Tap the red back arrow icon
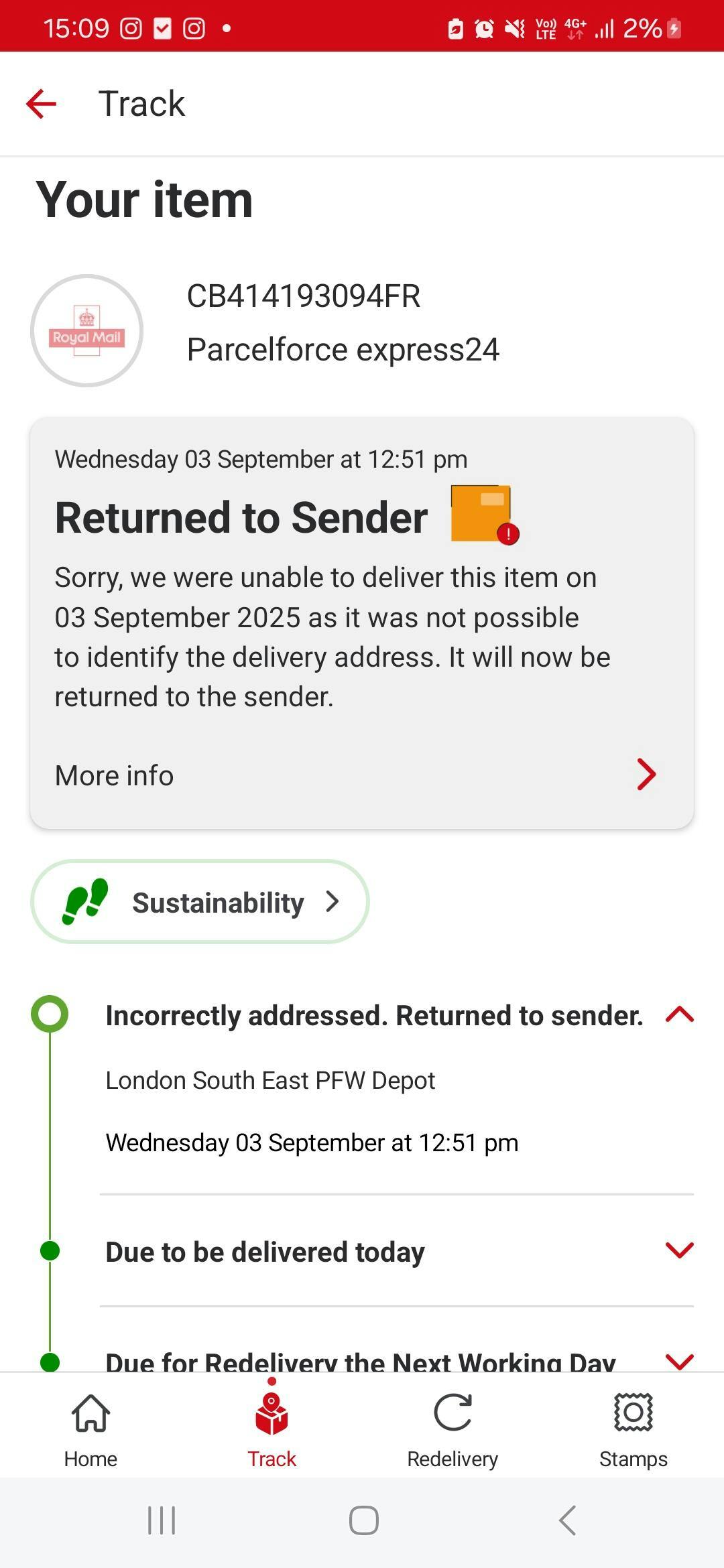This screenshot has height=1568, width=724. point(41,104)
